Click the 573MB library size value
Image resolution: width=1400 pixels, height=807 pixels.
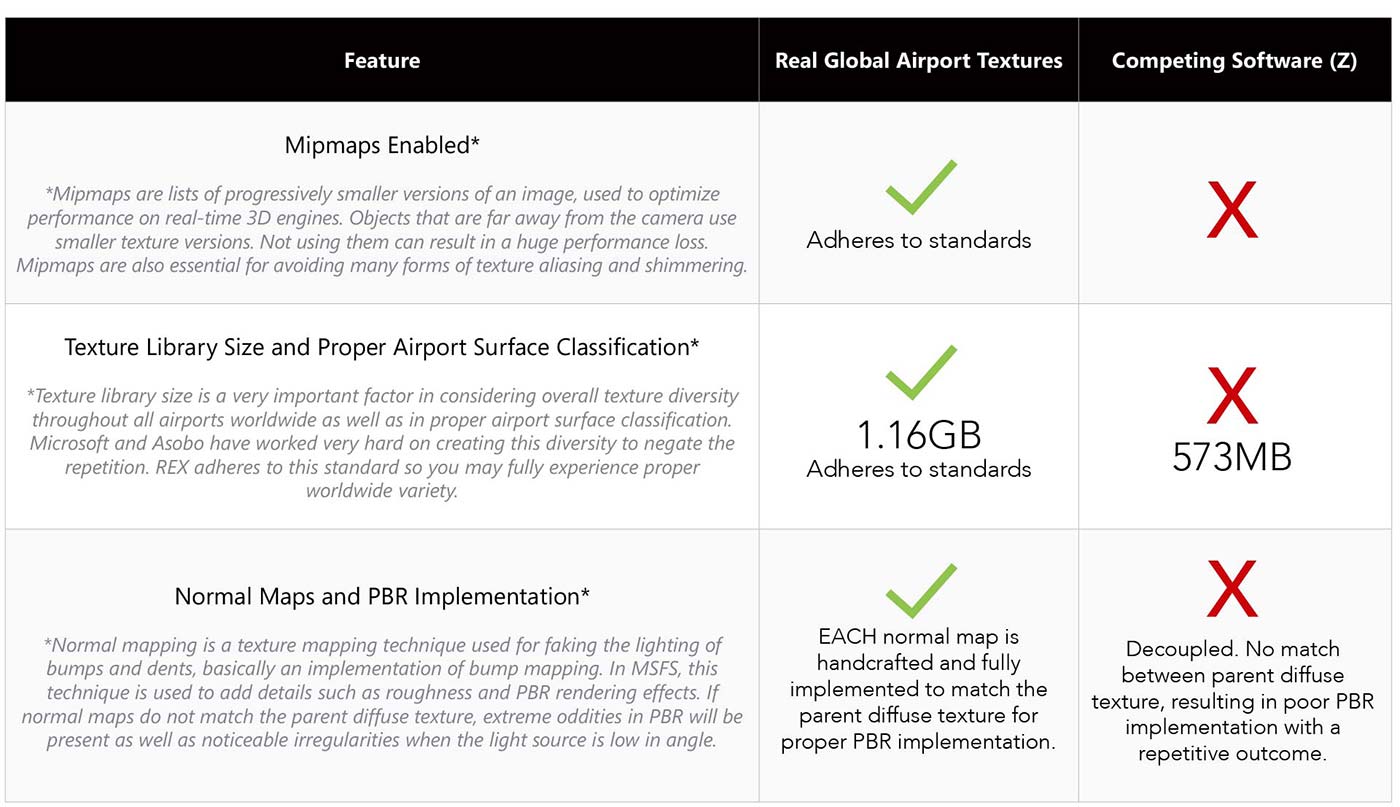pyautogui.click(x=1232, y=457)
